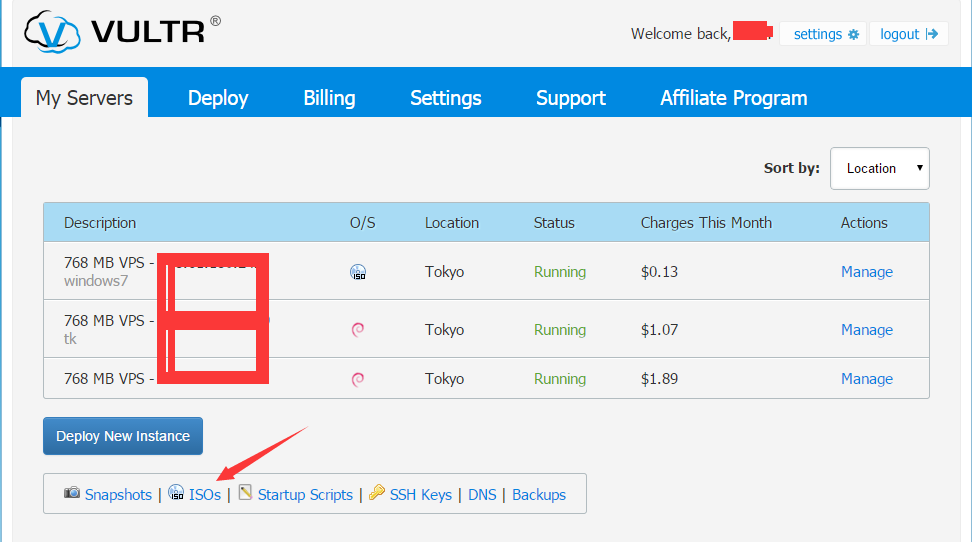Viewport: 972px width, 542px height.
Task: Manage the windows7 server
Action: (866, 272)
